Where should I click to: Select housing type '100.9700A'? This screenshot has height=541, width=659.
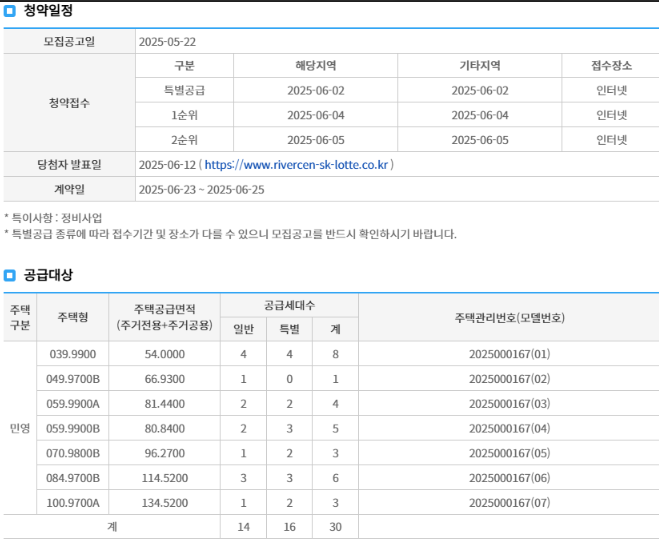point(73,503)
